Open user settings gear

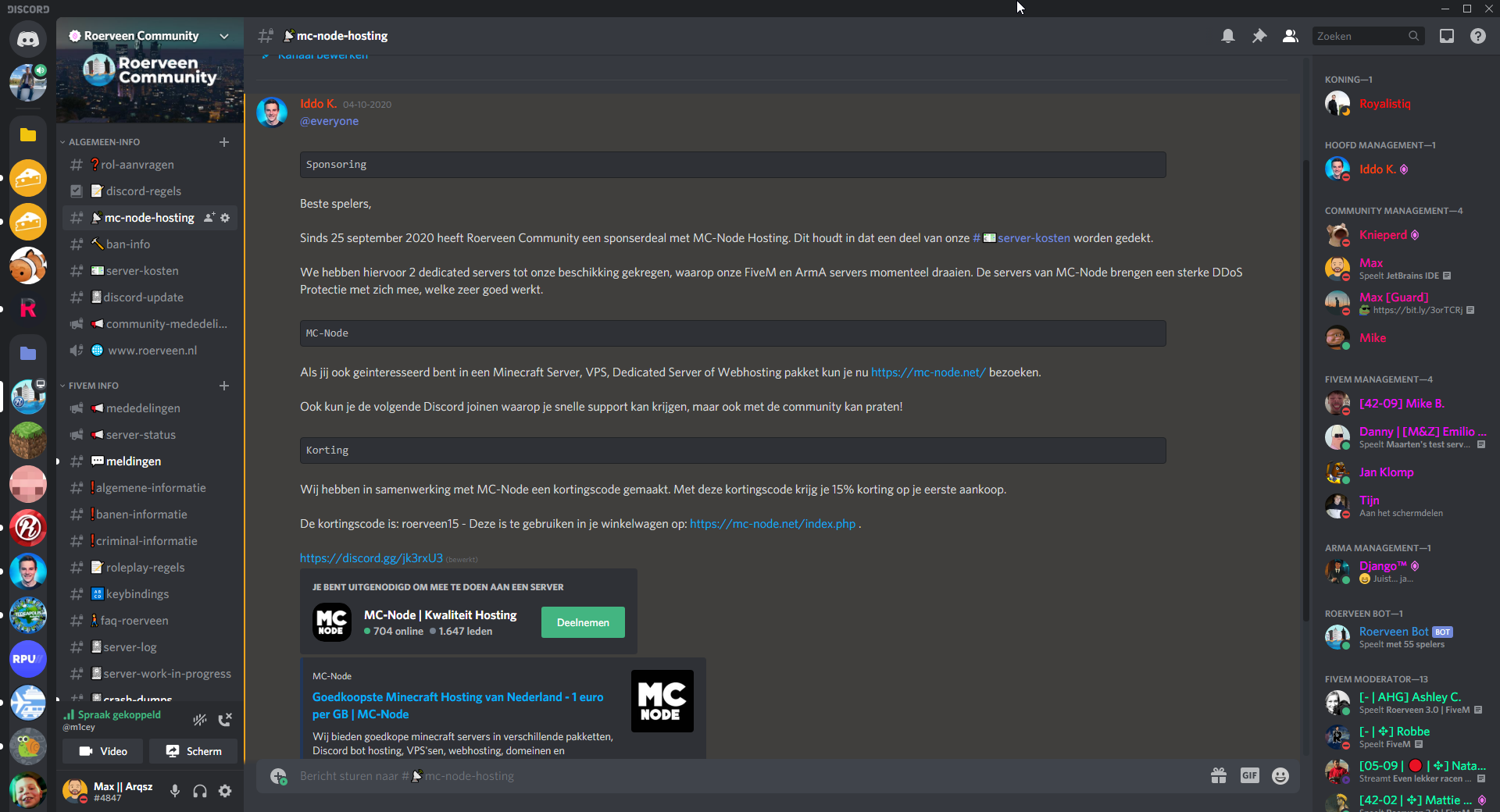click(225, 791)
